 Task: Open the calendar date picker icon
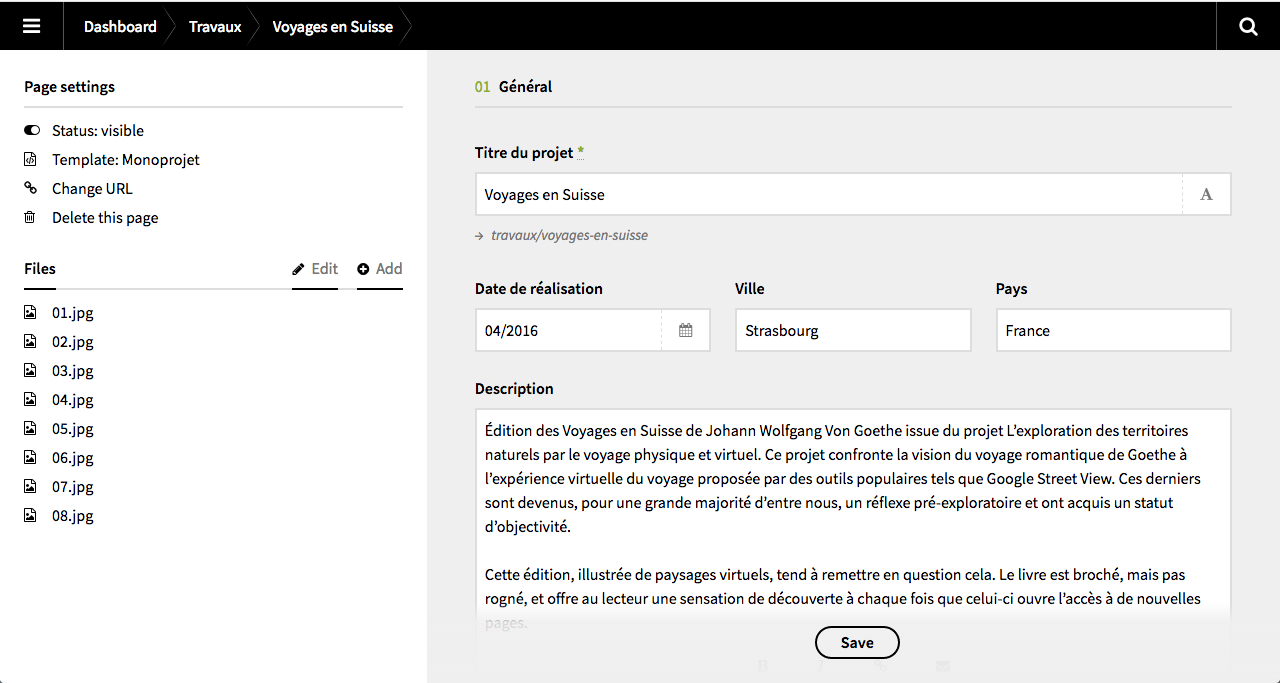686,330
